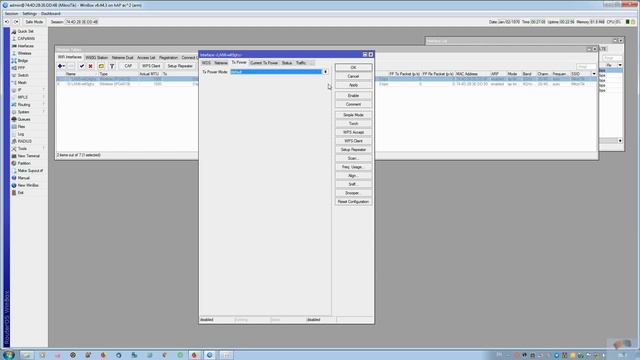Click Make Supout.rif in the sidebar
Viewport: 640px width, 360px height.
[x=30, y=171]
